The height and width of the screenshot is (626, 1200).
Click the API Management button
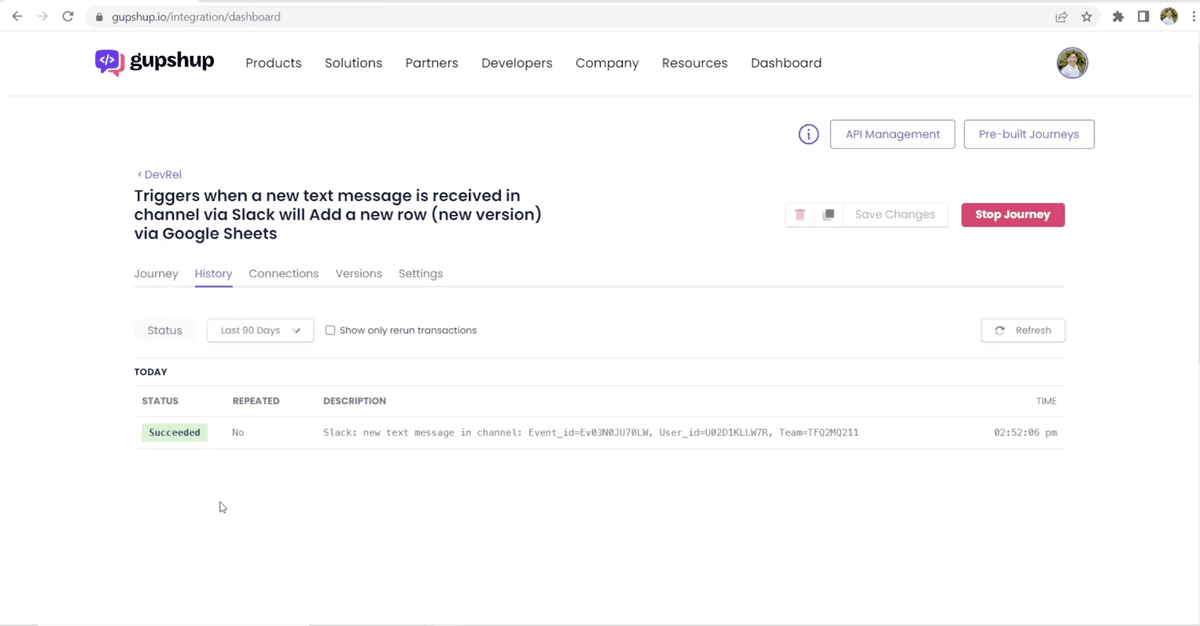(x=892, y=134)
